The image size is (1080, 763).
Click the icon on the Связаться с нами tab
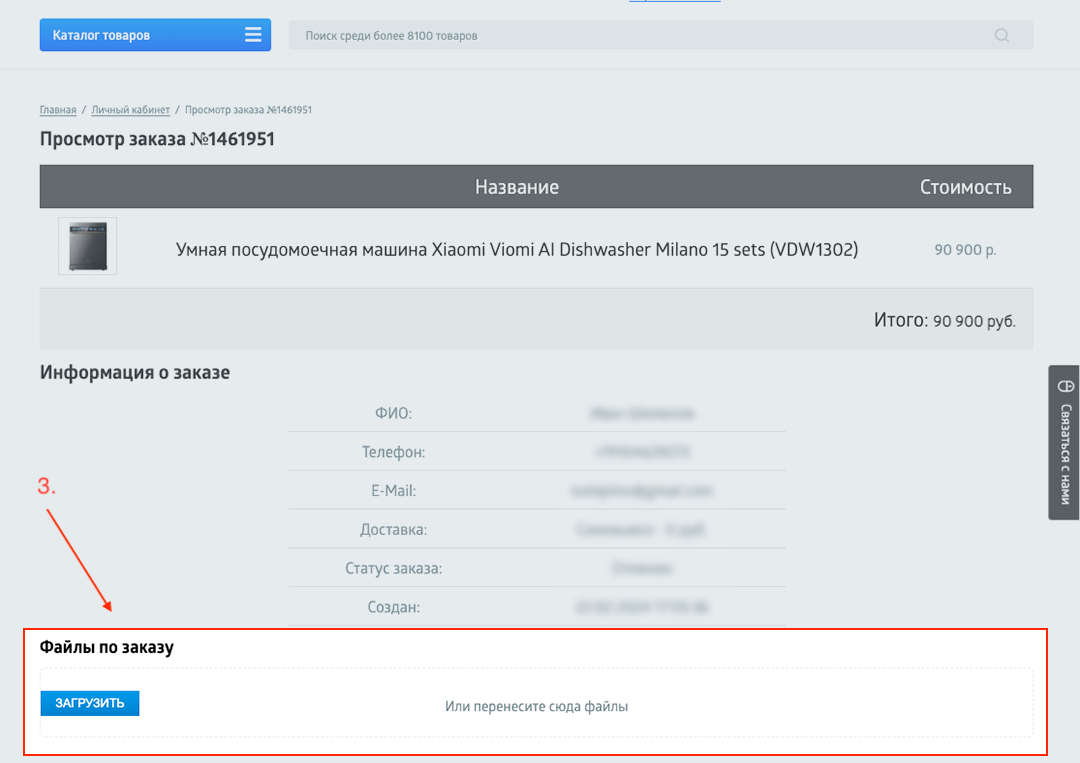click(1066, 386)
